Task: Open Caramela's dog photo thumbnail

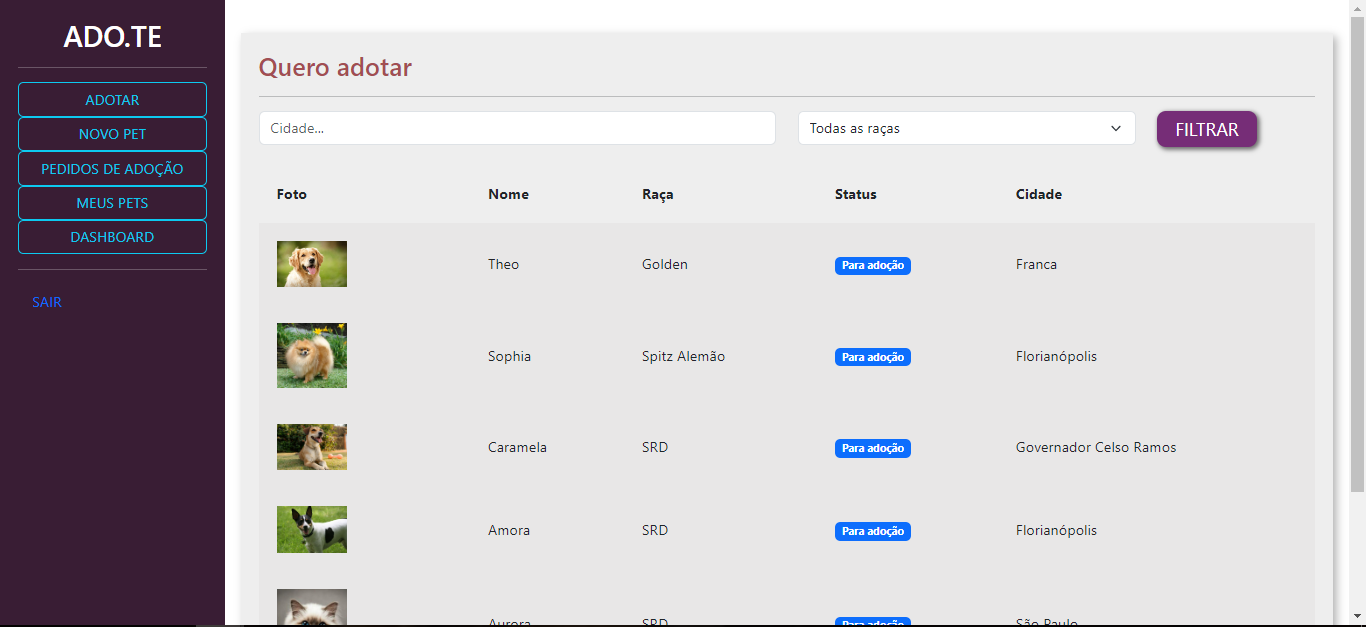Action: [312, 447]
